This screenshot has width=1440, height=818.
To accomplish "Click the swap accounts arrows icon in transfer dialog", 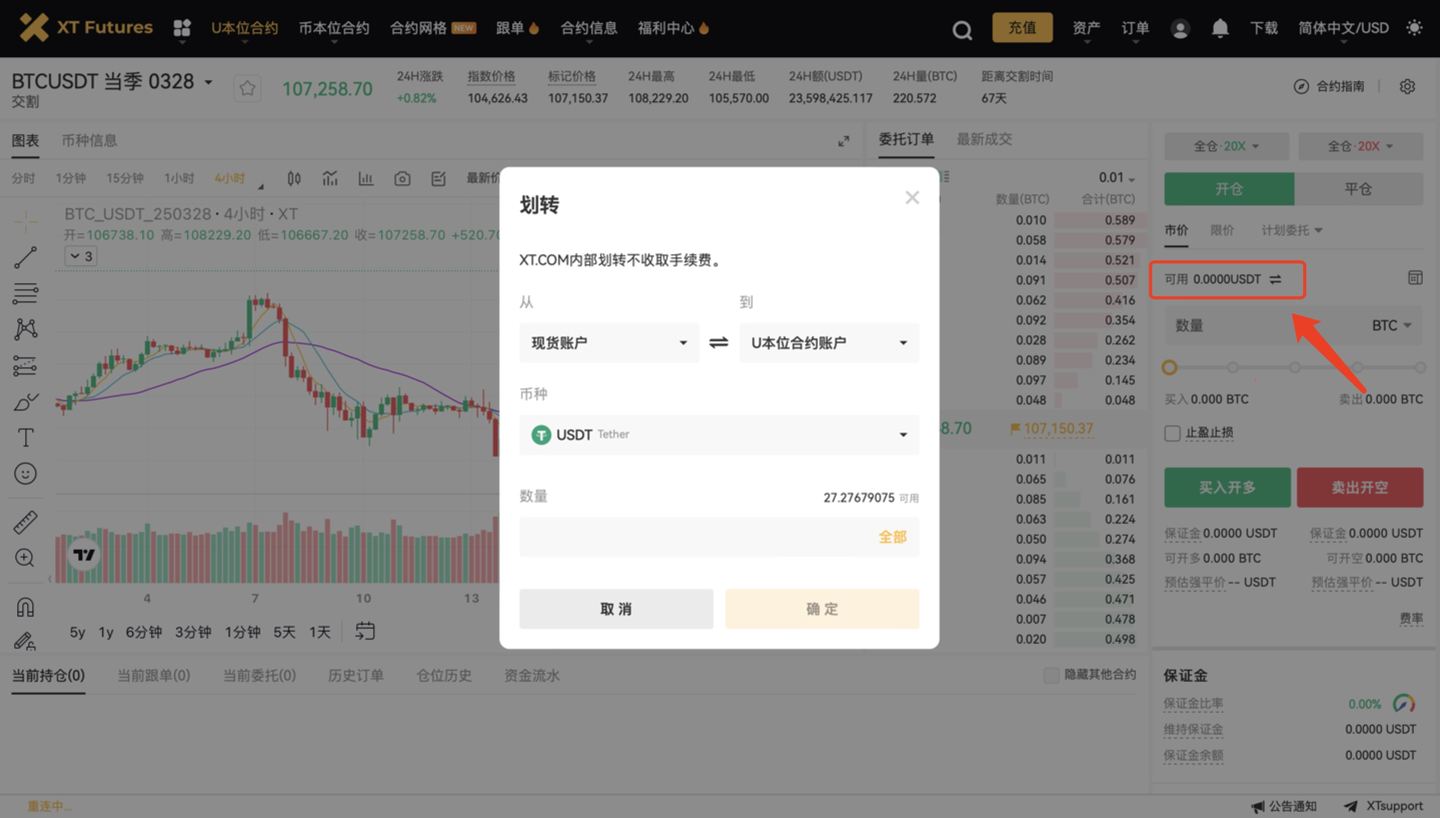I will 718,343.
